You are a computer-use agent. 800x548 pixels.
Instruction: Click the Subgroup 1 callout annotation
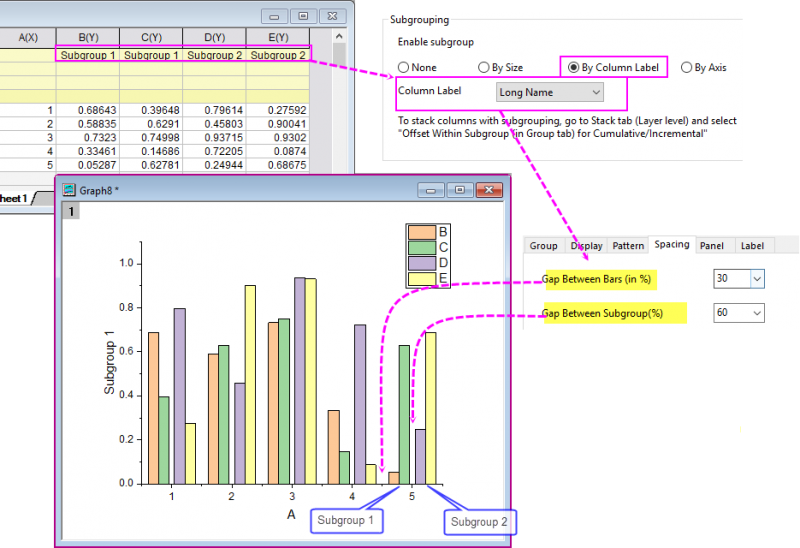pos(346,521)
